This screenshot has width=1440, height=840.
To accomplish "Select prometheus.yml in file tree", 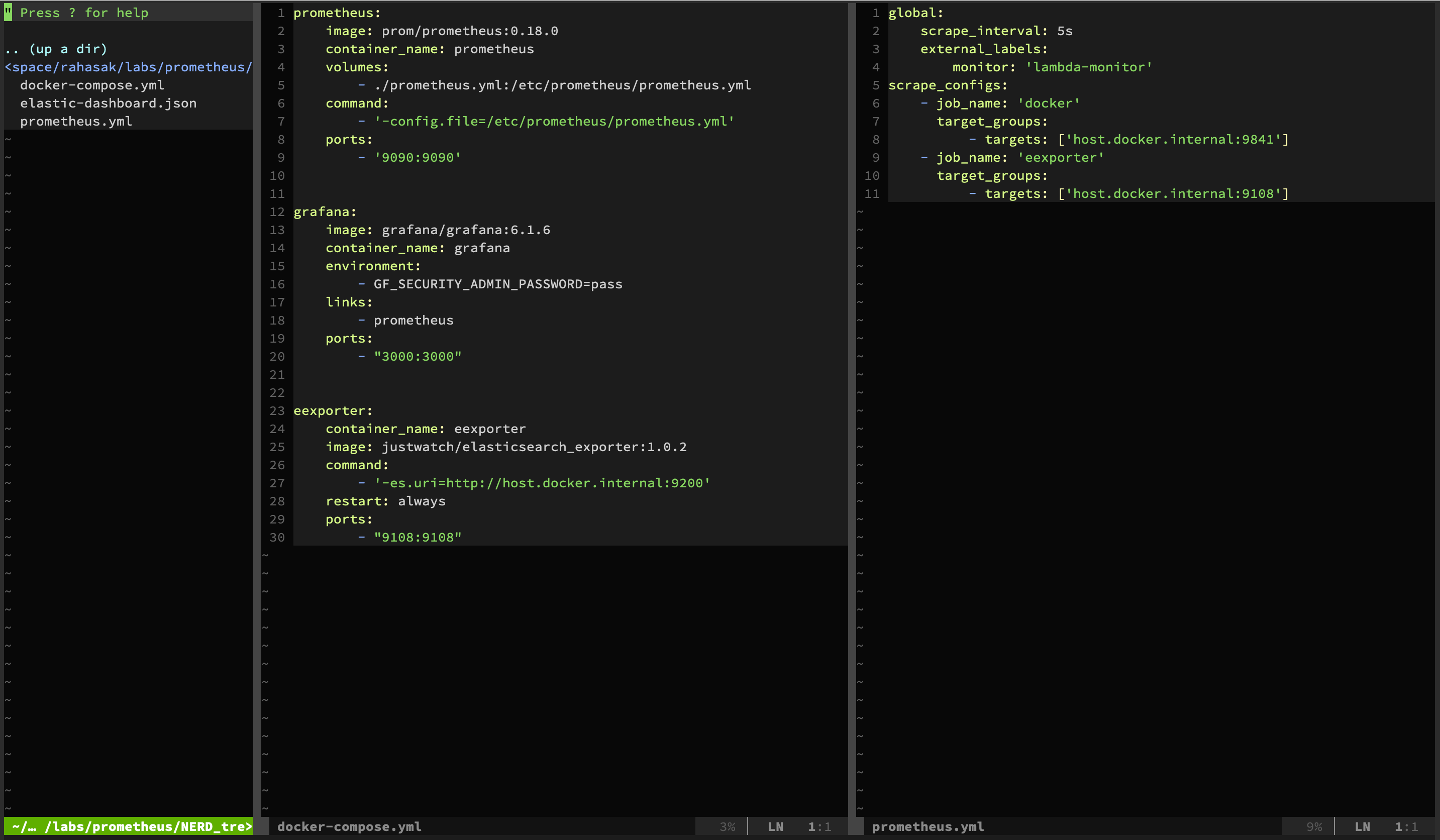I will [x=76, y=121].
